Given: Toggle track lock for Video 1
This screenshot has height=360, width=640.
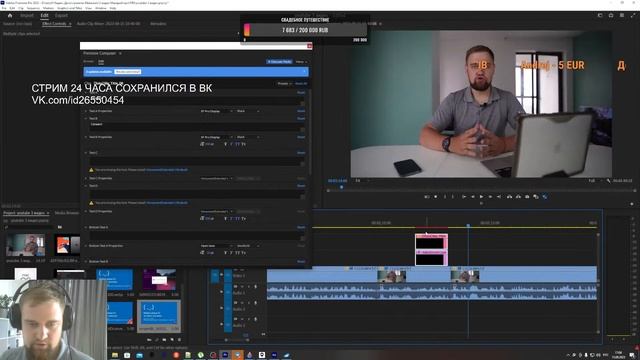Looking at the screenshot, I should (x=222, y=275).
